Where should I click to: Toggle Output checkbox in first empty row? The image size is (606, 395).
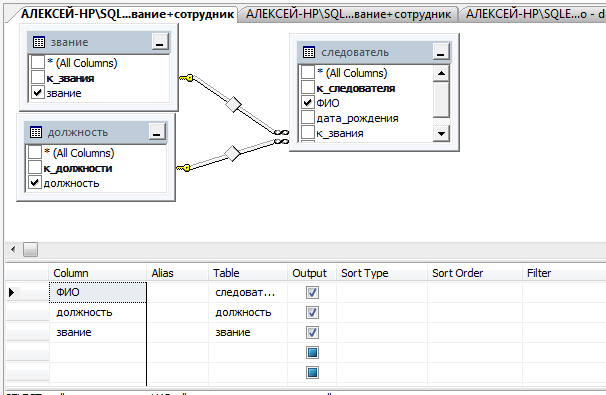(312, 352)
